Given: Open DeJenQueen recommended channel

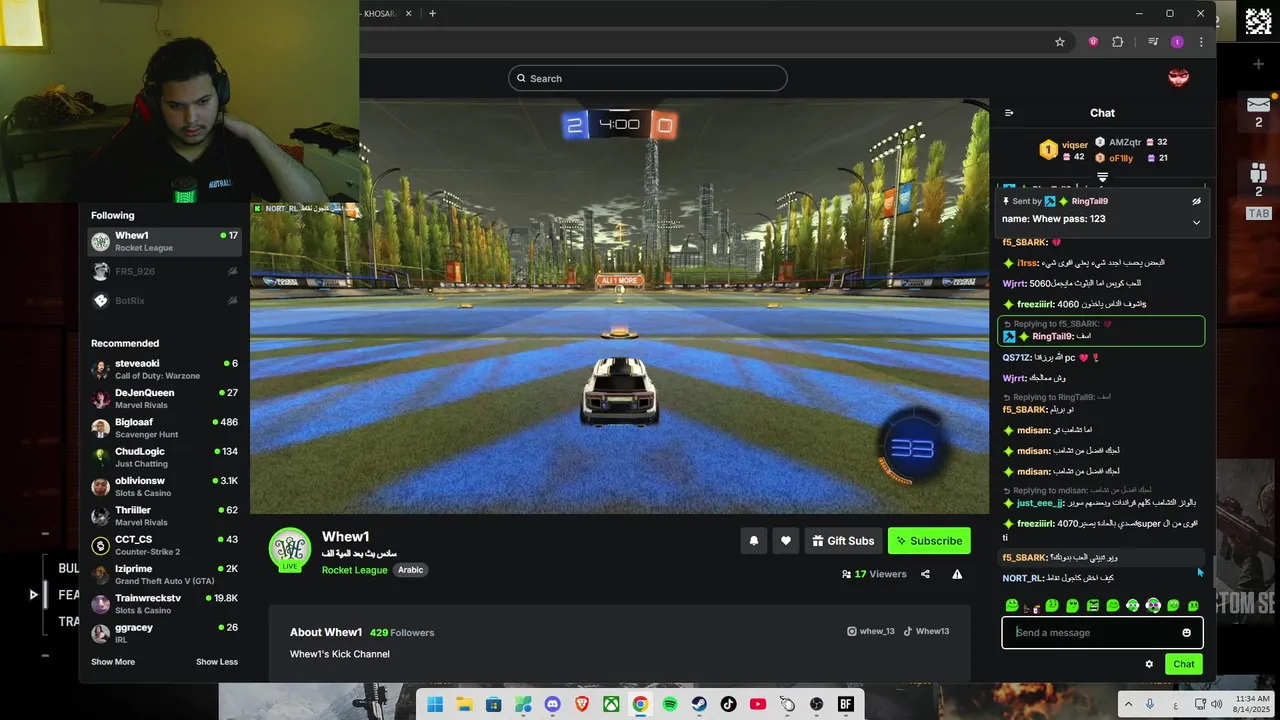Looking at the screenshot, I should point(165,399).
